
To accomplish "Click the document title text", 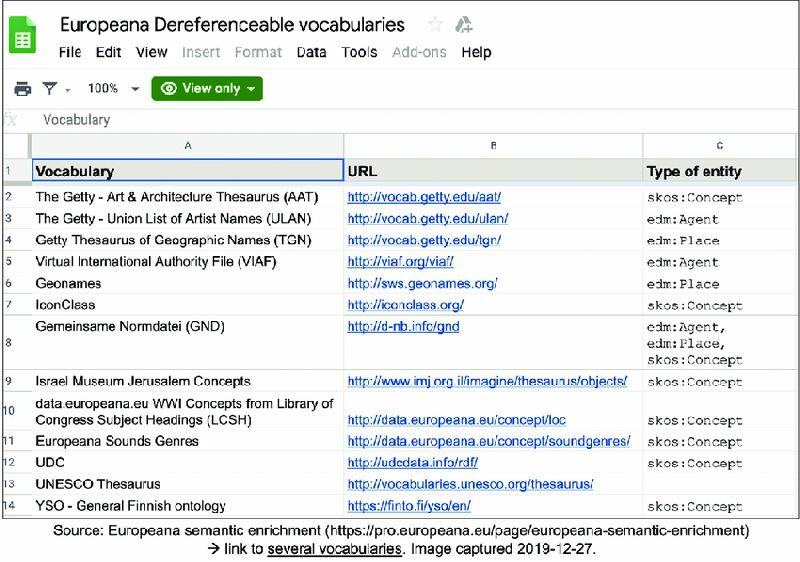I will (x=232, y=24).
